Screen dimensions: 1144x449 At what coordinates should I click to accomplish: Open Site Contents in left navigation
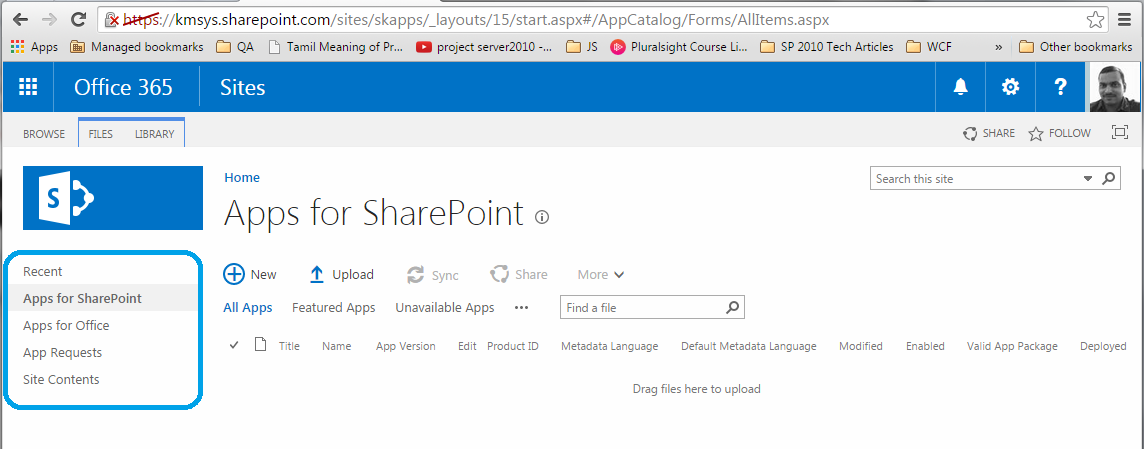[x=61, y=380]
